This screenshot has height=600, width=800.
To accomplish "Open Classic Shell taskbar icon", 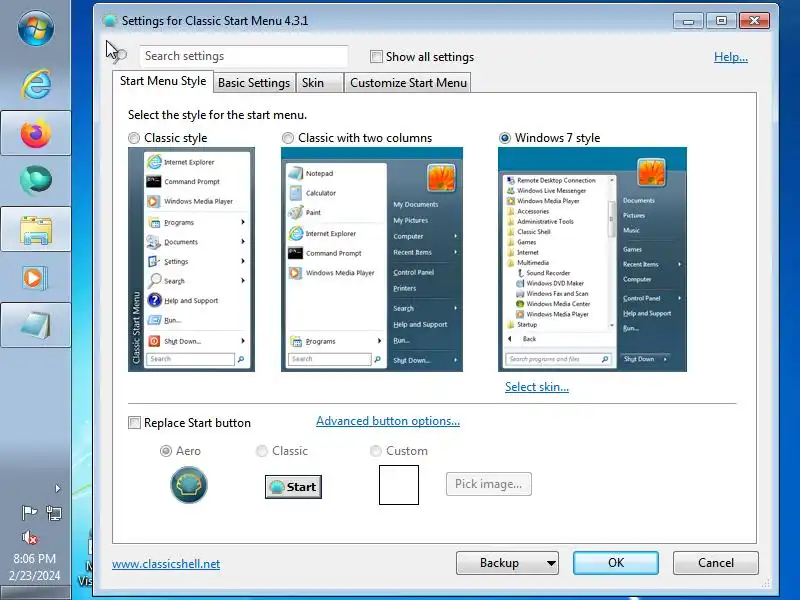I will (x=36, y=180).
